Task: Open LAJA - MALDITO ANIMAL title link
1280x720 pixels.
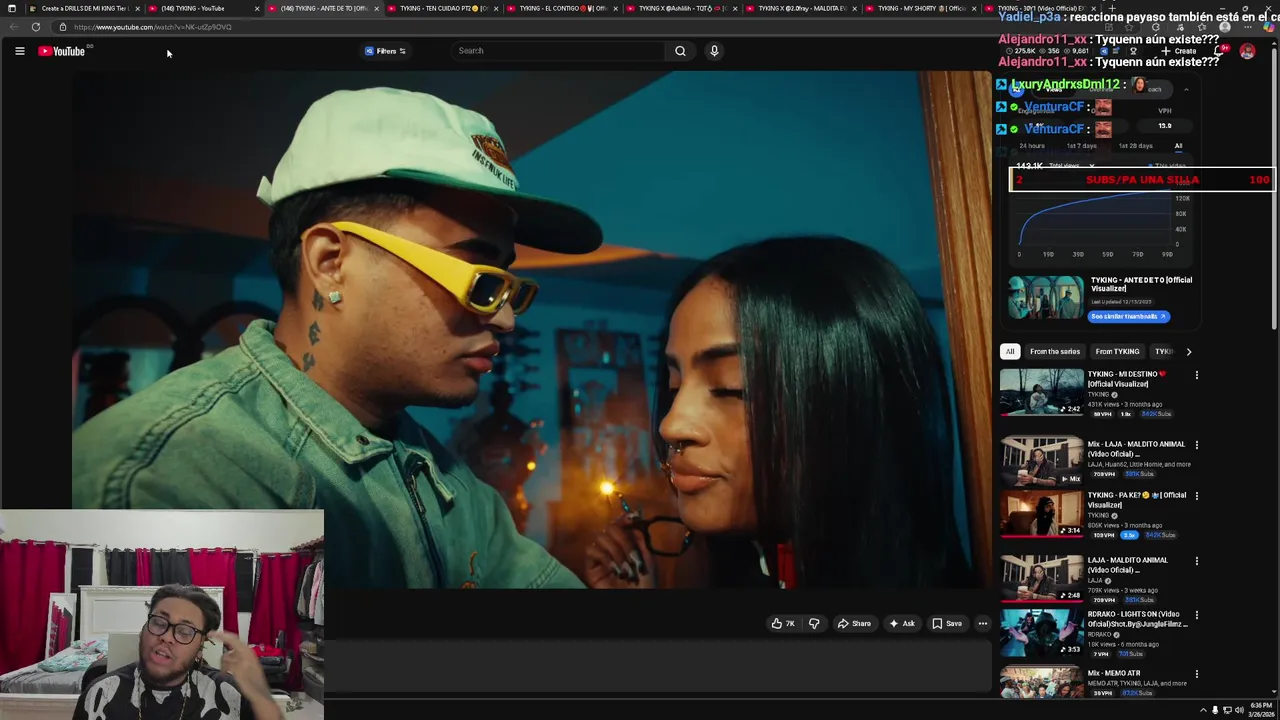Action: tap(1128, 565)
